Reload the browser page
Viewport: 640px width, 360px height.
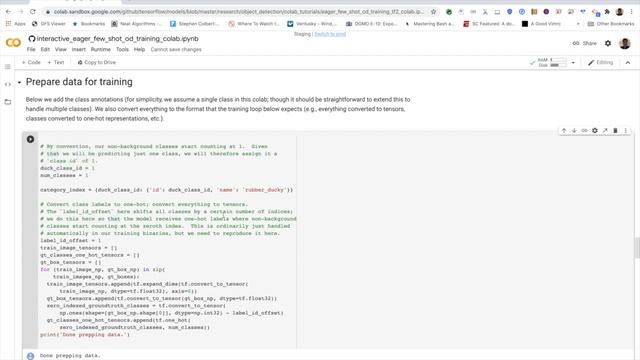pyautogui.click(x=33, y=12)
